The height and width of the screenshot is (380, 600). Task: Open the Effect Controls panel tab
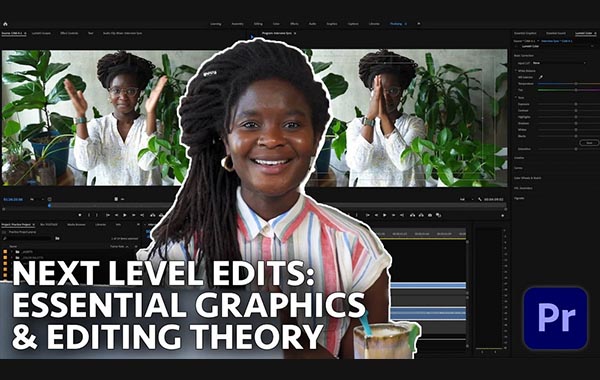tap(69, 33)
